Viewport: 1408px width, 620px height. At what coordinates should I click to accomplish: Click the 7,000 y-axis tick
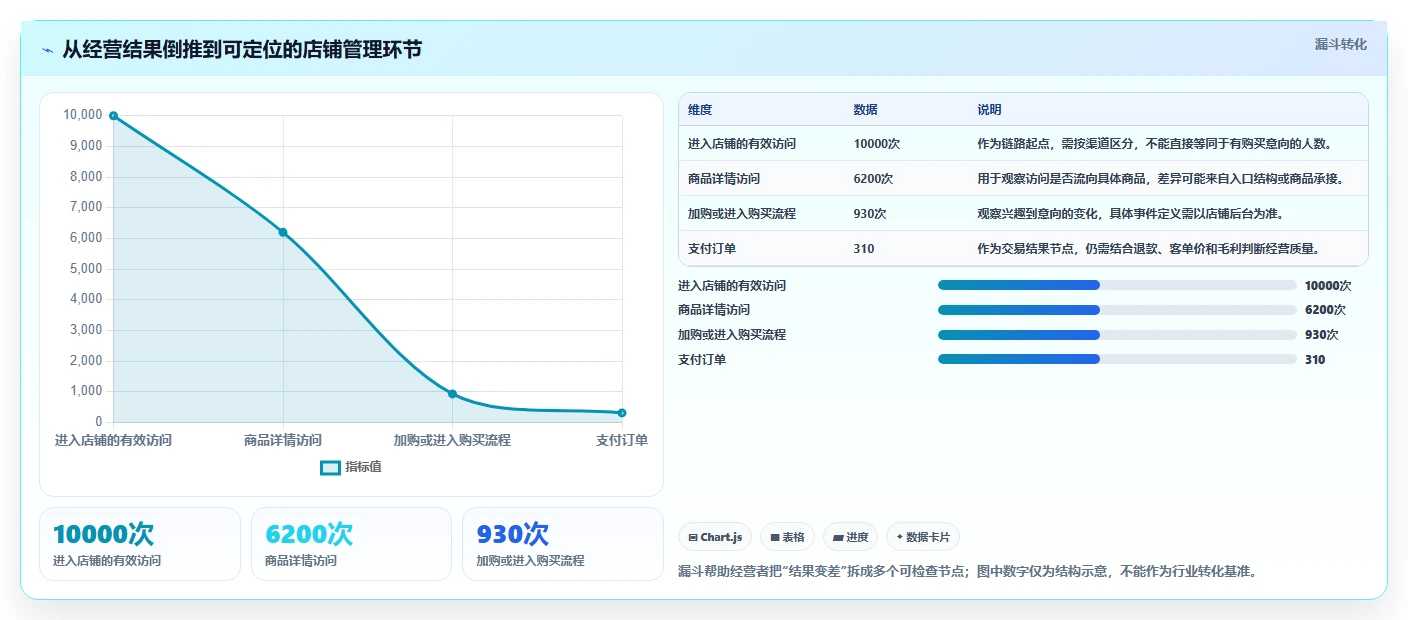[x=86, y=207]
